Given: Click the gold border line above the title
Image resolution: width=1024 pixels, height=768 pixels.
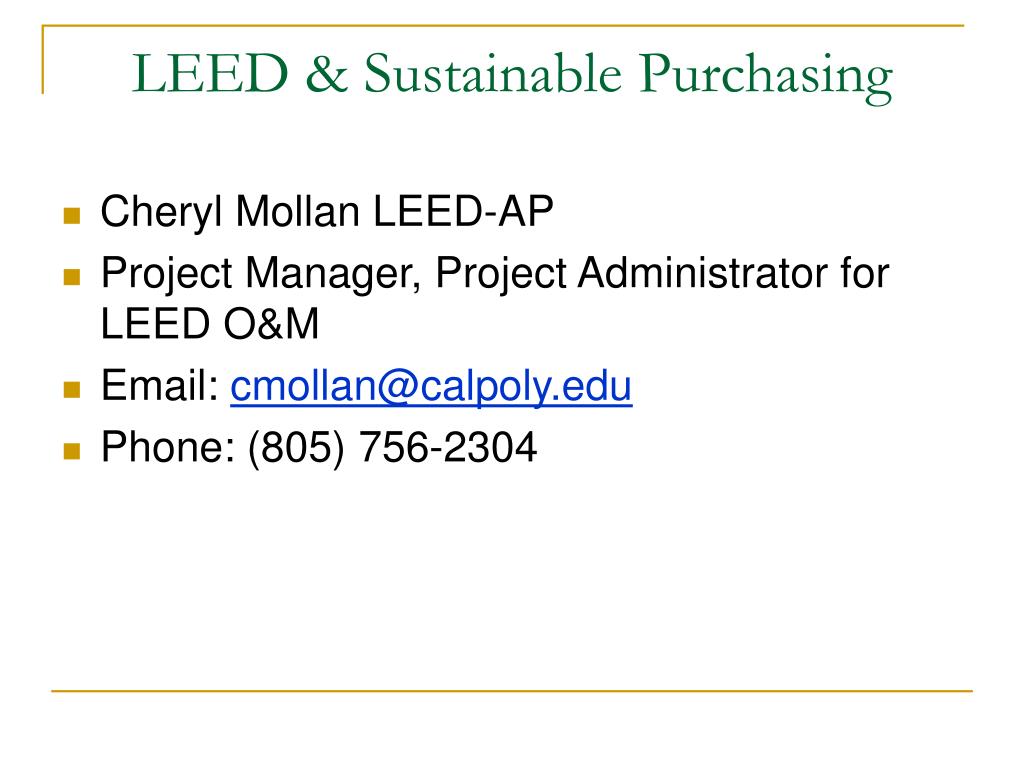Looking at the screenshot, I should tap(503, 25).
